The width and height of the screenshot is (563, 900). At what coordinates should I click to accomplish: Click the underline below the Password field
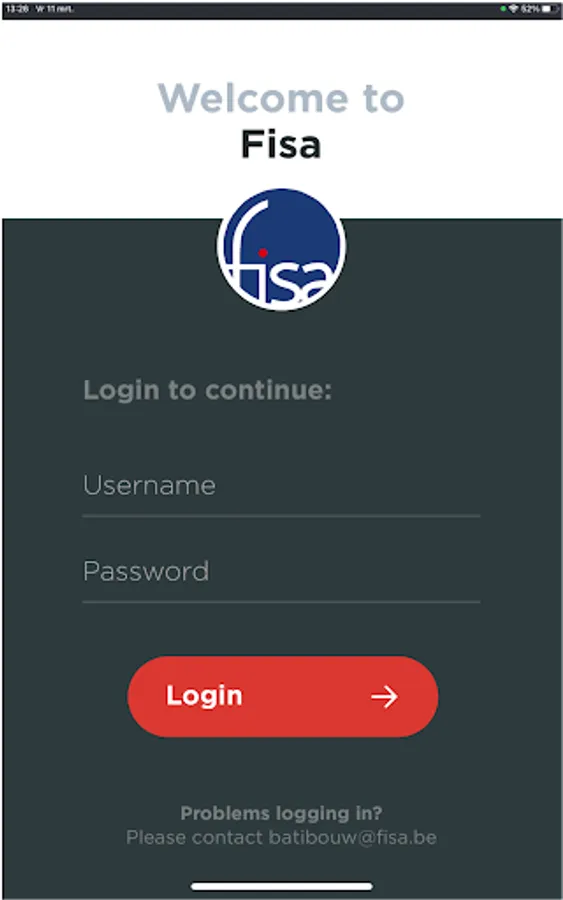point(281,602)
